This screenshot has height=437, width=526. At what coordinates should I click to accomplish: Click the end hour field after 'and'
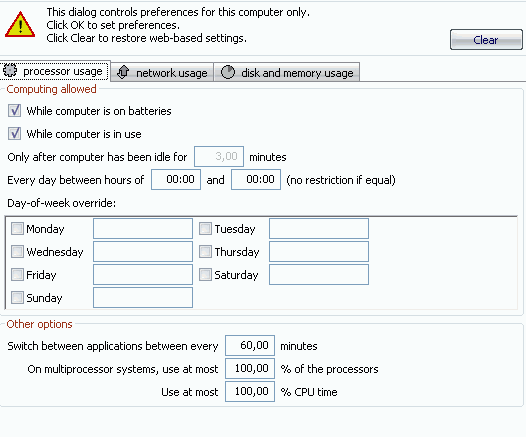pyautogui.click(x=256, y=179)
